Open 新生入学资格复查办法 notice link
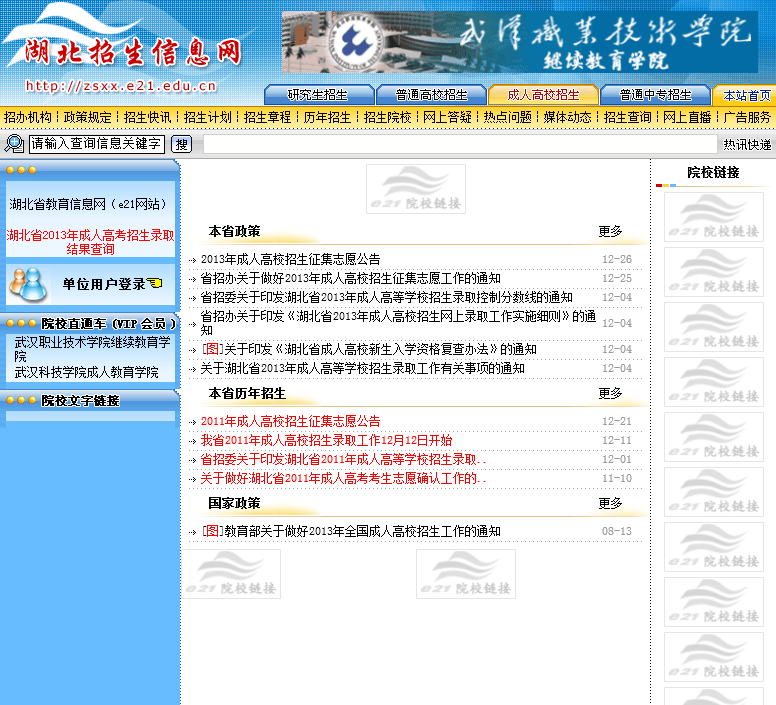776x705 pixels. click(x=369, y=349)
